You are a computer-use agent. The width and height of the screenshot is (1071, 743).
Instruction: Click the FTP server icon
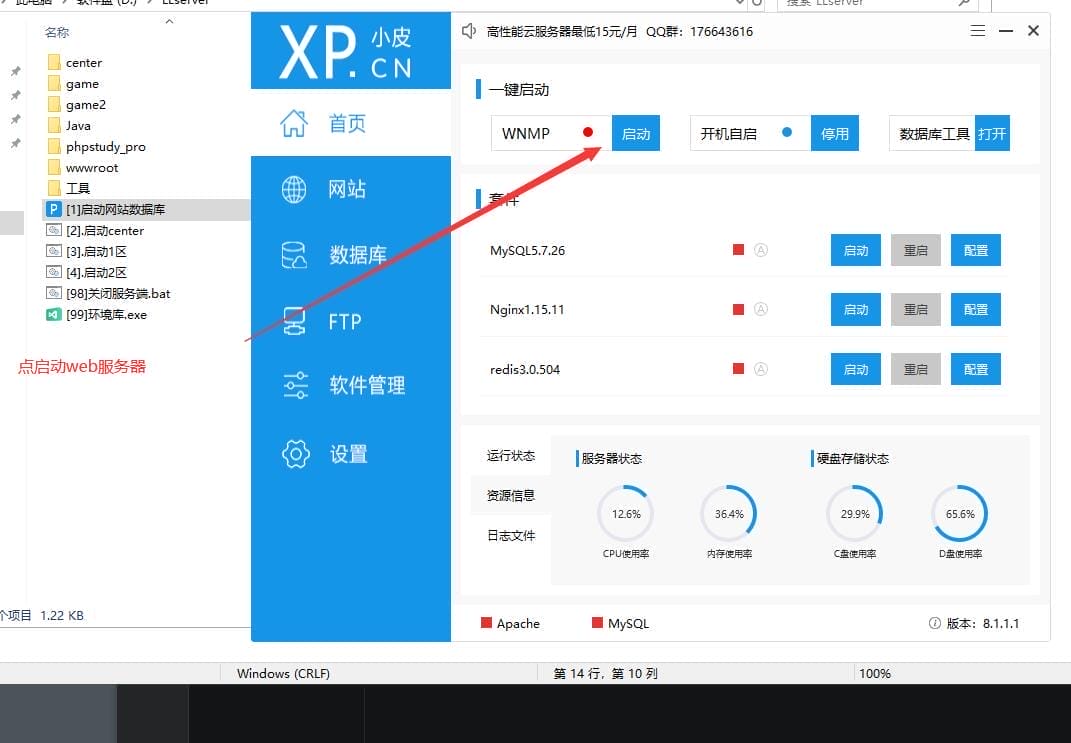click(294, 321)
